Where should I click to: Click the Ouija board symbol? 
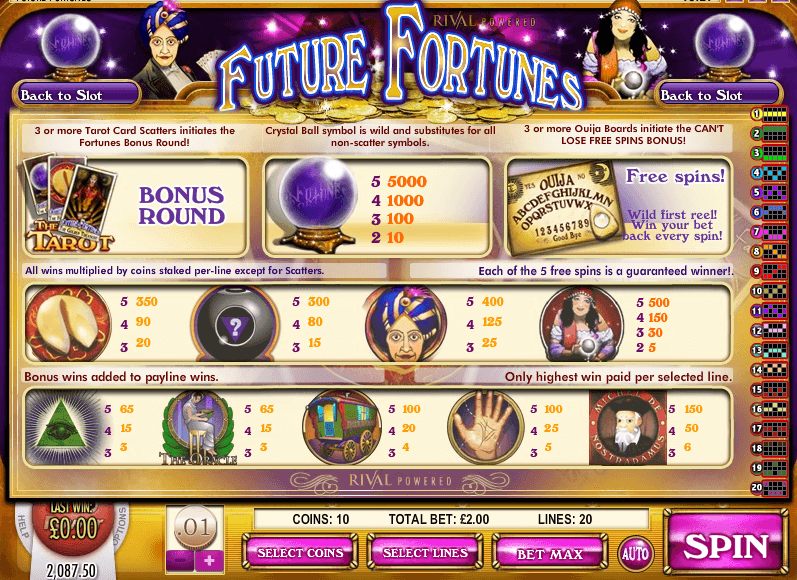click(x=564, y=207)
